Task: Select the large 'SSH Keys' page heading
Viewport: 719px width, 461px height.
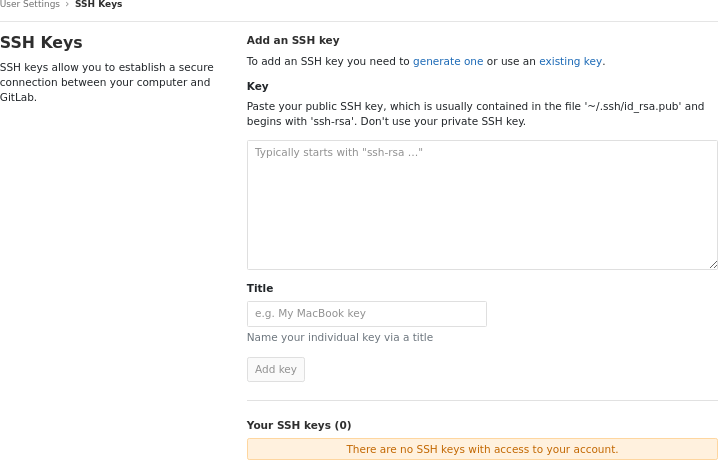Action: tap(41, 42)
